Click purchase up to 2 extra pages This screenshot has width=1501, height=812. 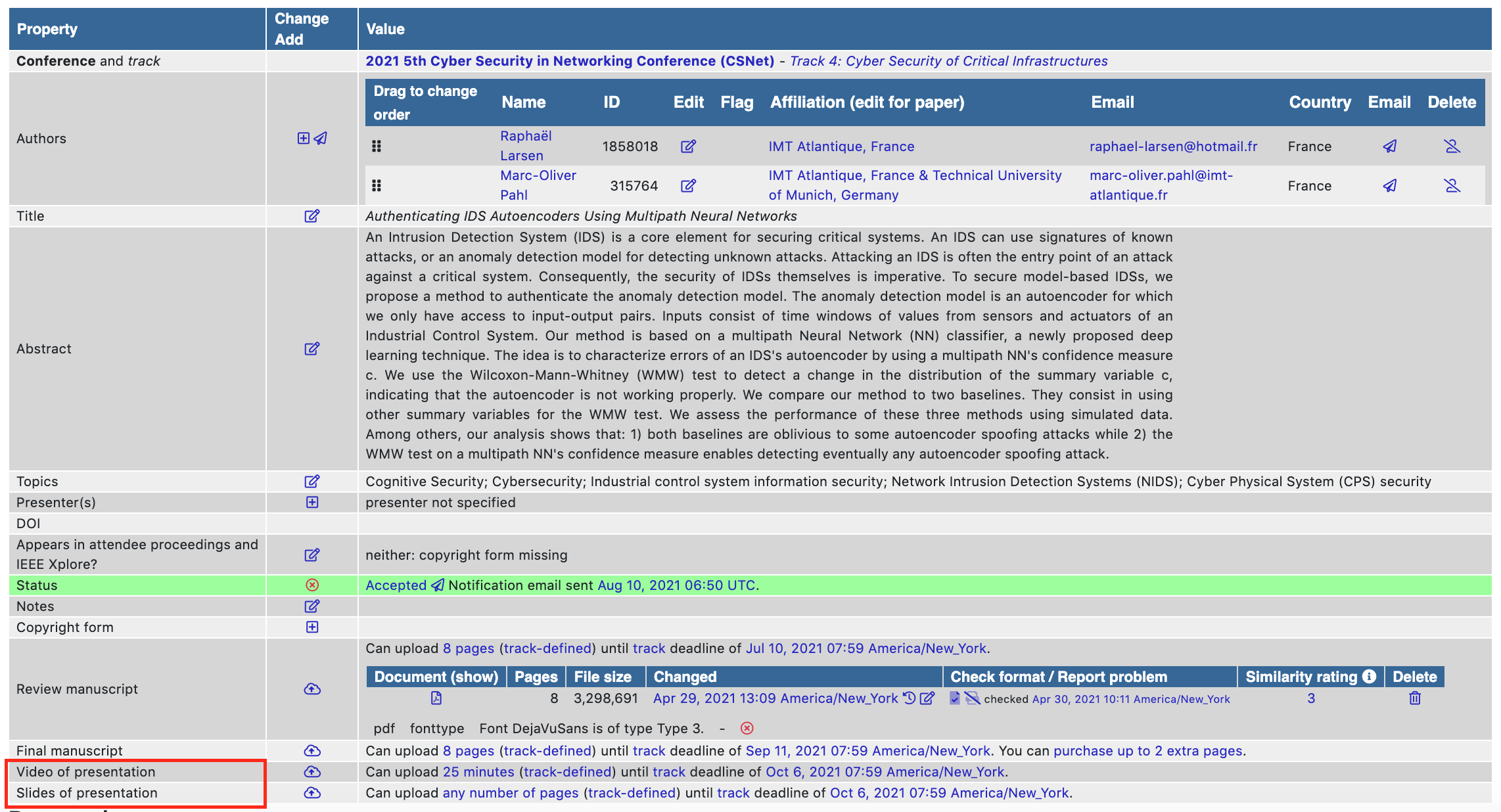click(1147, 750)
